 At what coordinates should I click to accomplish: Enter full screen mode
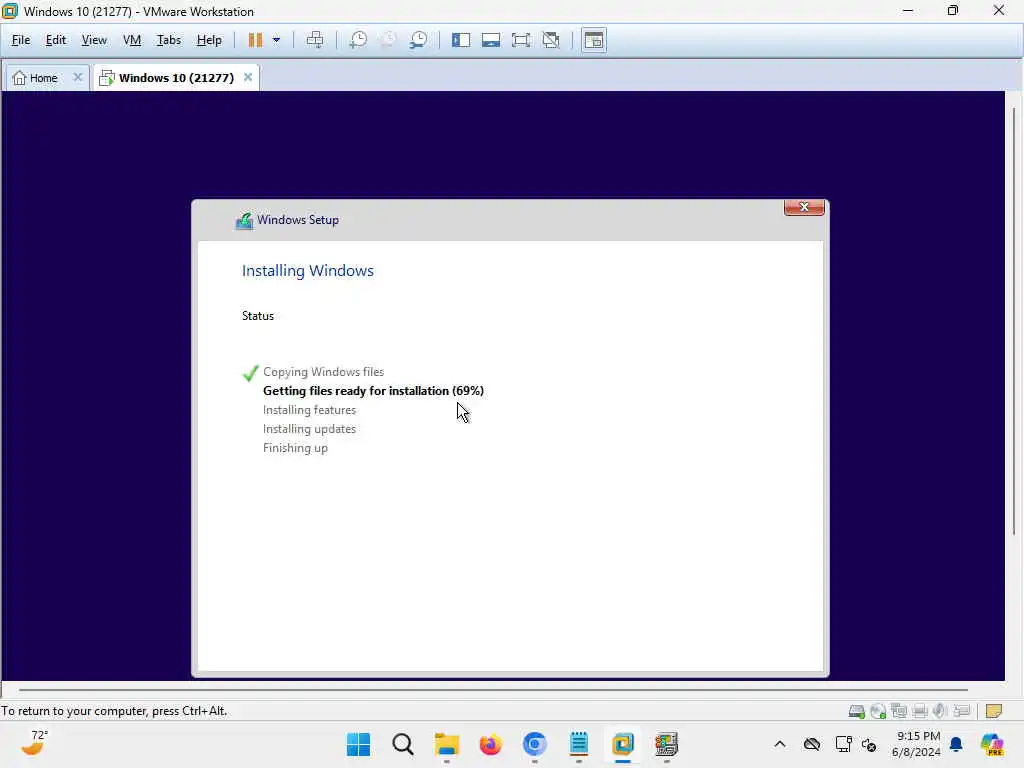pos(520,40)
